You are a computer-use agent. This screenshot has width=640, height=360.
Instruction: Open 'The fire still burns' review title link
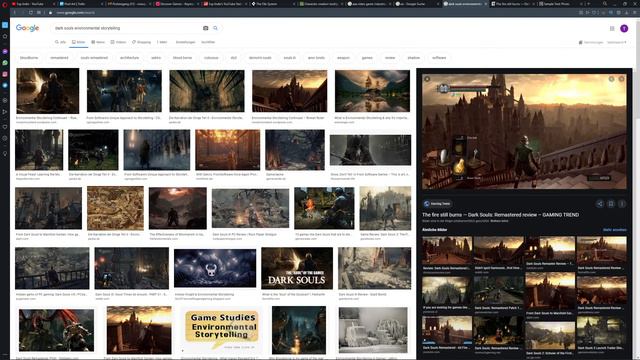pos(500,215)
